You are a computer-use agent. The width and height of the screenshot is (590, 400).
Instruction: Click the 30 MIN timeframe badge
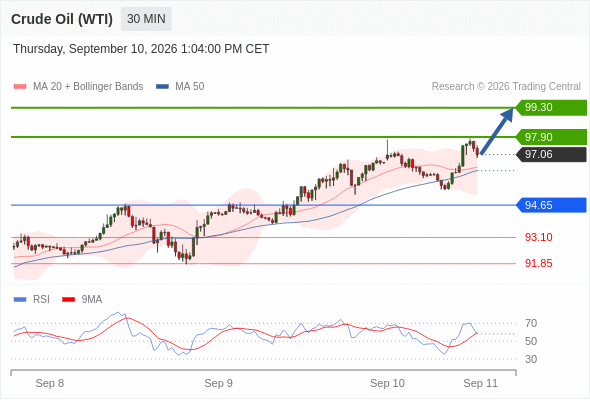[x=146, y=19]
